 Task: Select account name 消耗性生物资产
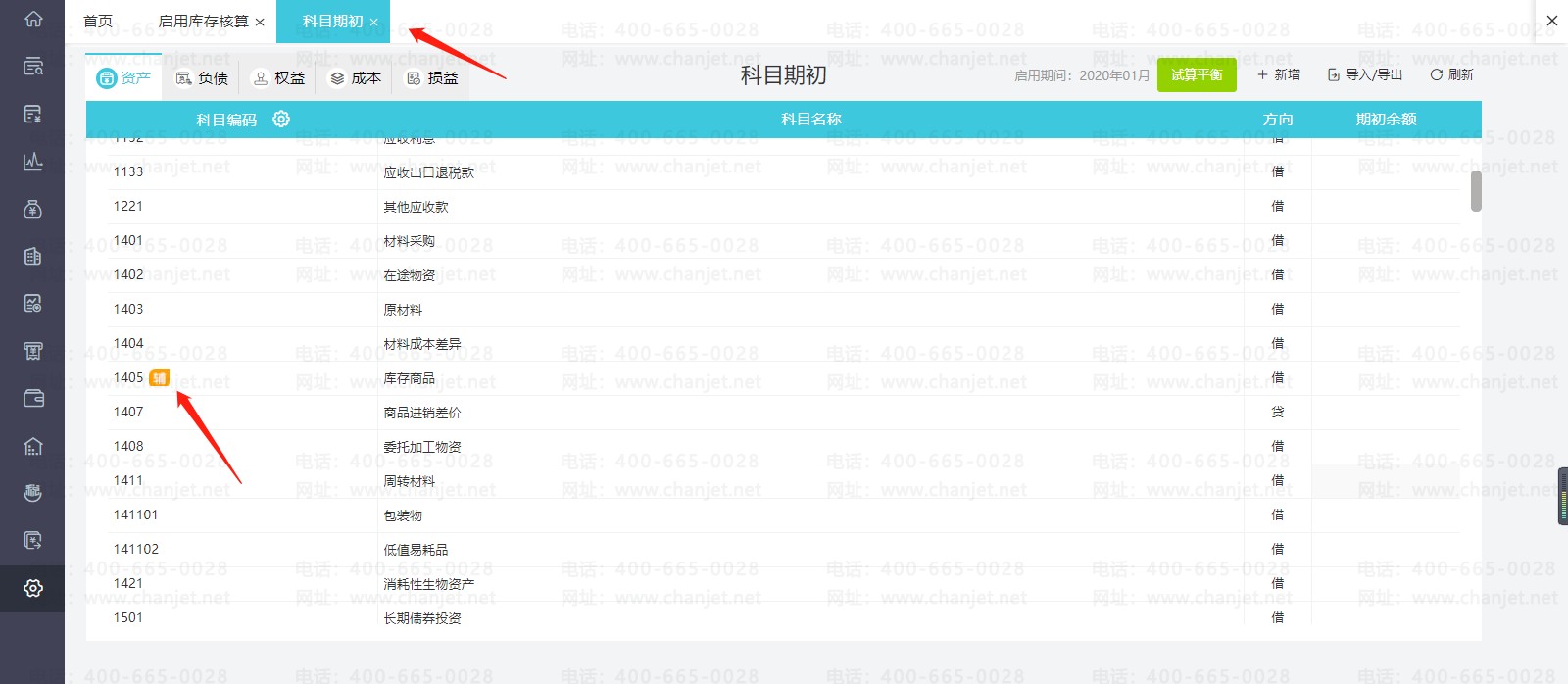(x=429, y=584)
